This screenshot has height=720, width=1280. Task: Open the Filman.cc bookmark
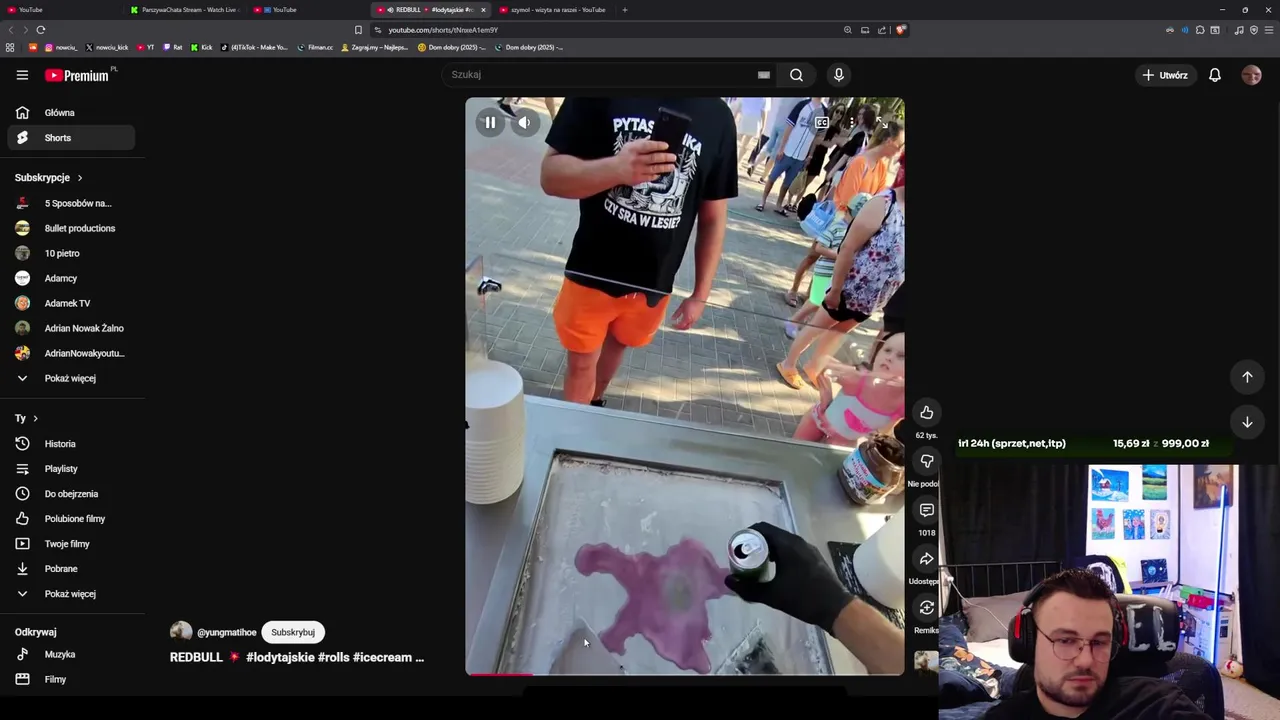(x=315, y=47)
